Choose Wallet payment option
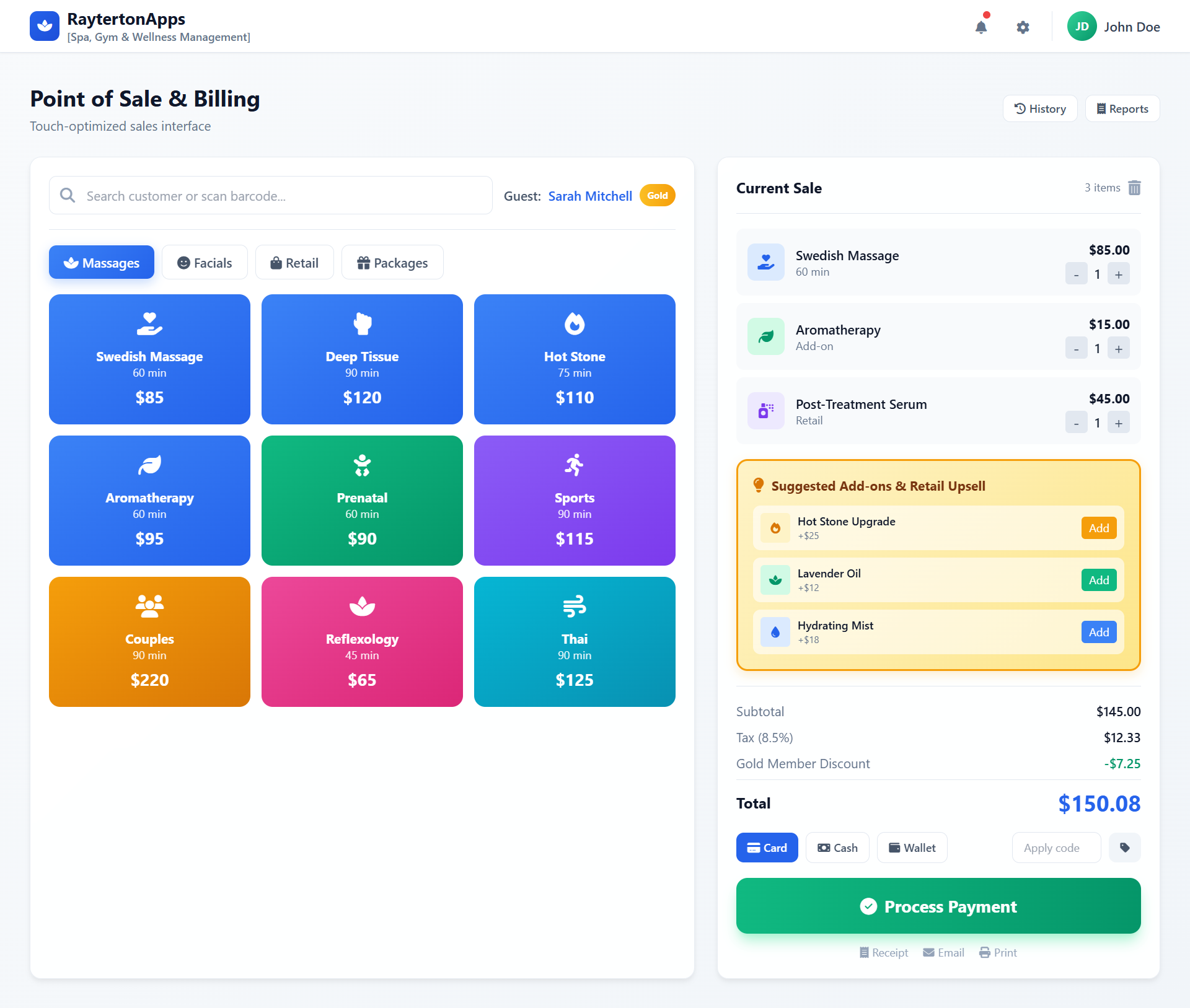The image size is (1190, 1008). tap(912, 848)
